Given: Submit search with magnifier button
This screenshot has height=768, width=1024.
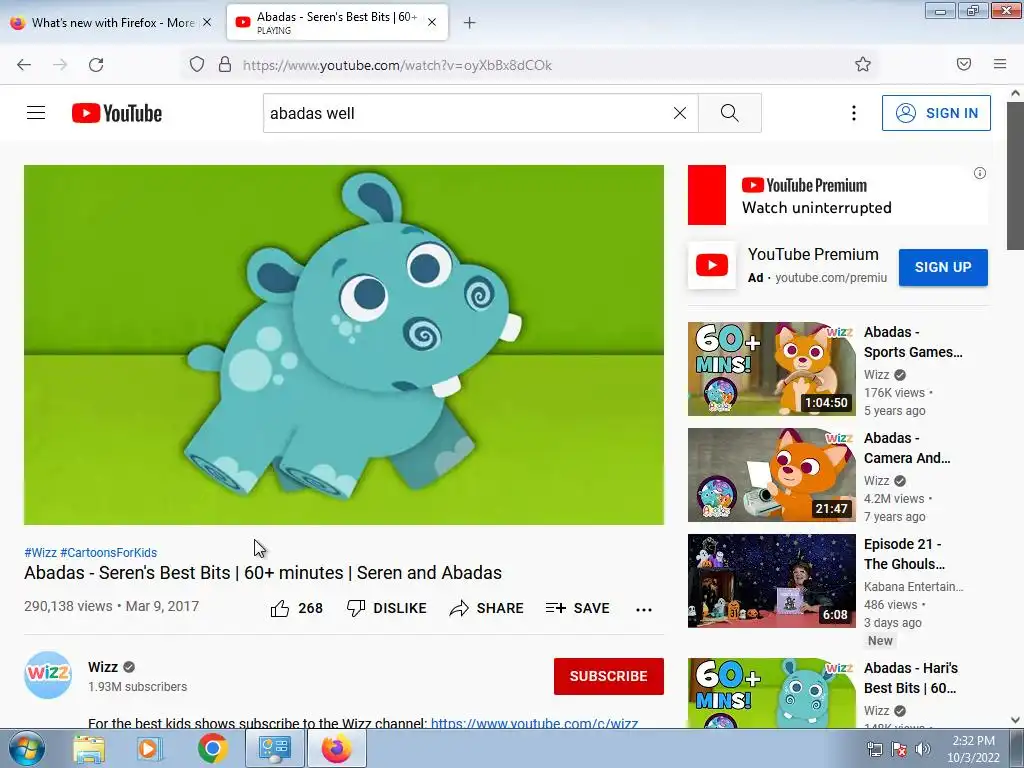Looking at the screenshot, I should (x=729, y=113).
